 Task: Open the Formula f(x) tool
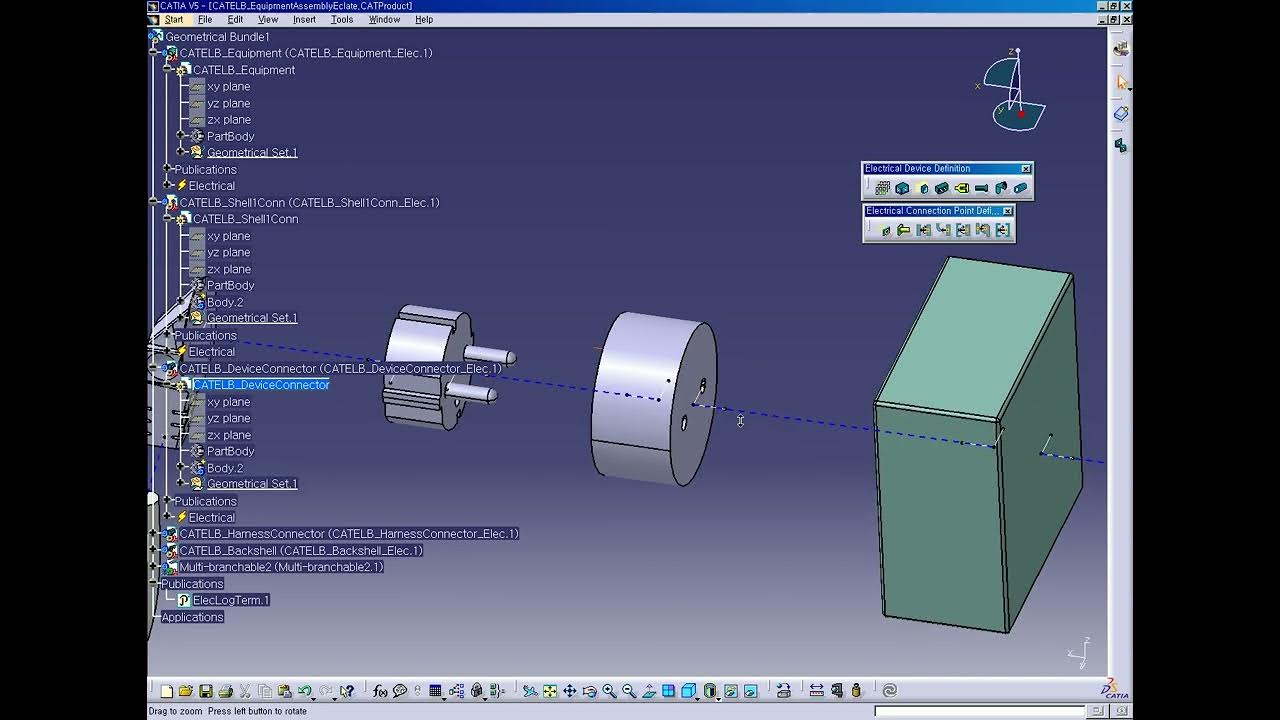[x=380, y=691]
